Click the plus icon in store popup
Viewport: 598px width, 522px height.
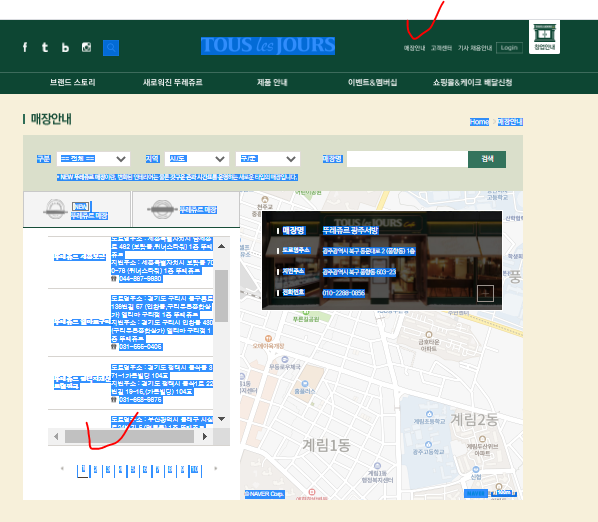485,293
